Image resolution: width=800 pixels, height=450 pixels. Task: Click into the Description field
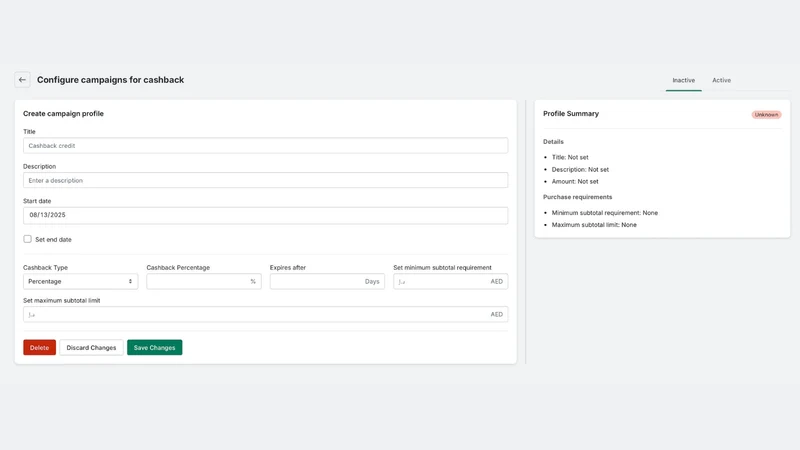(x=265, y=180)
